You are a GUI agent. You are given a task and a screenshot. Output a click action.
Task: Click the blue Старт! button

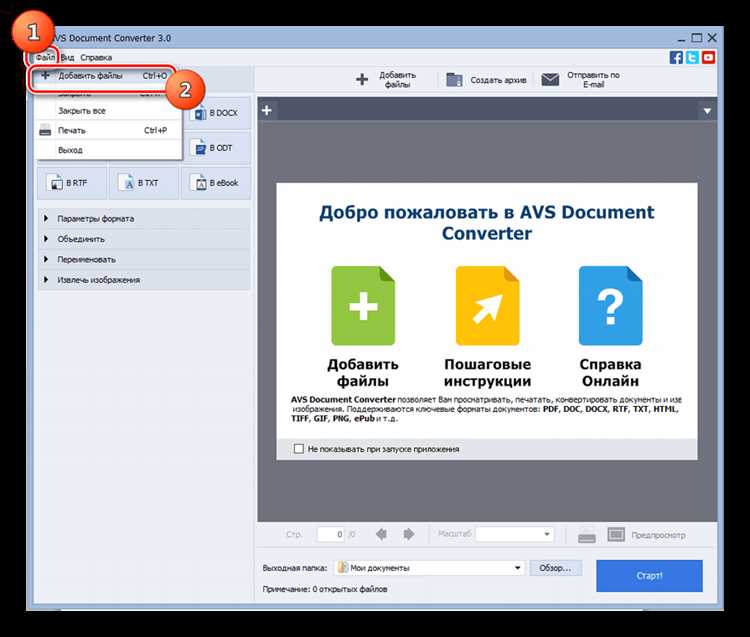tap(649, 576)
